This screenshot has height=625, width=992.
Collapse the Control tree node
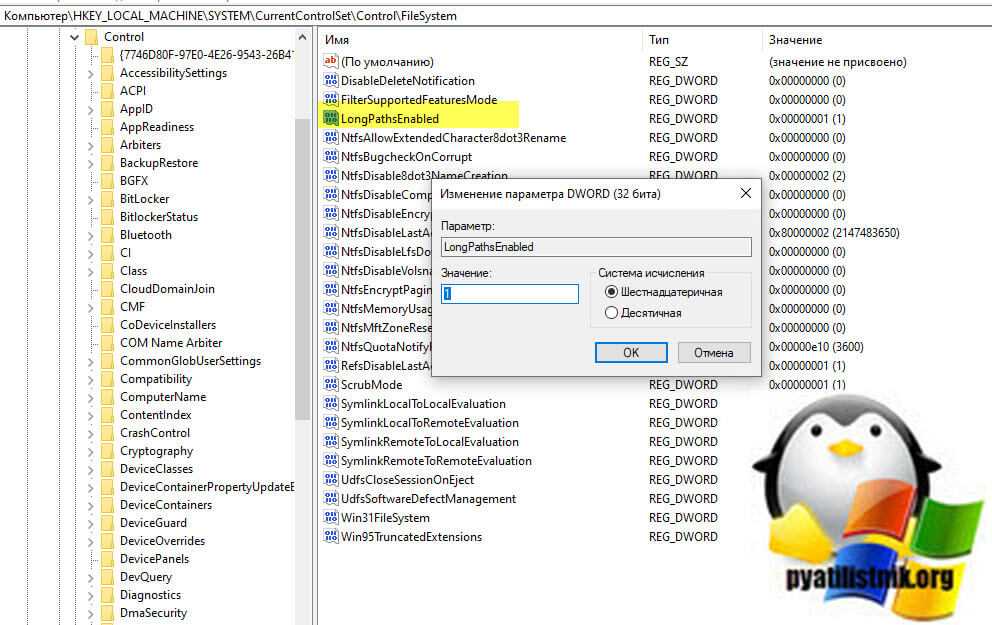point(74,37)
